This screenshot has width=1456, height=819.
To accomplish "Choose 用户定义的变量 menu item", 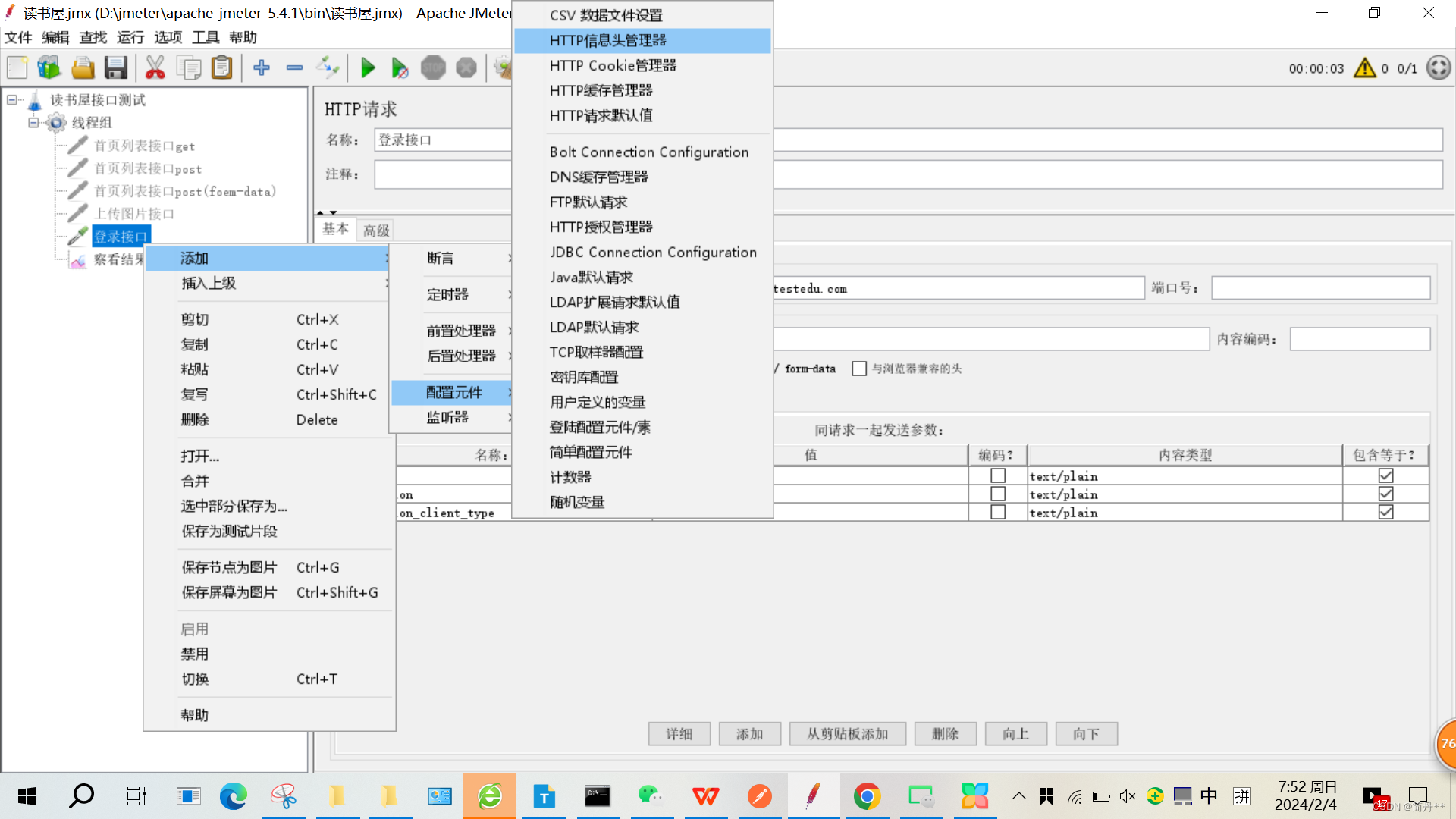I will tap(642, 402).
